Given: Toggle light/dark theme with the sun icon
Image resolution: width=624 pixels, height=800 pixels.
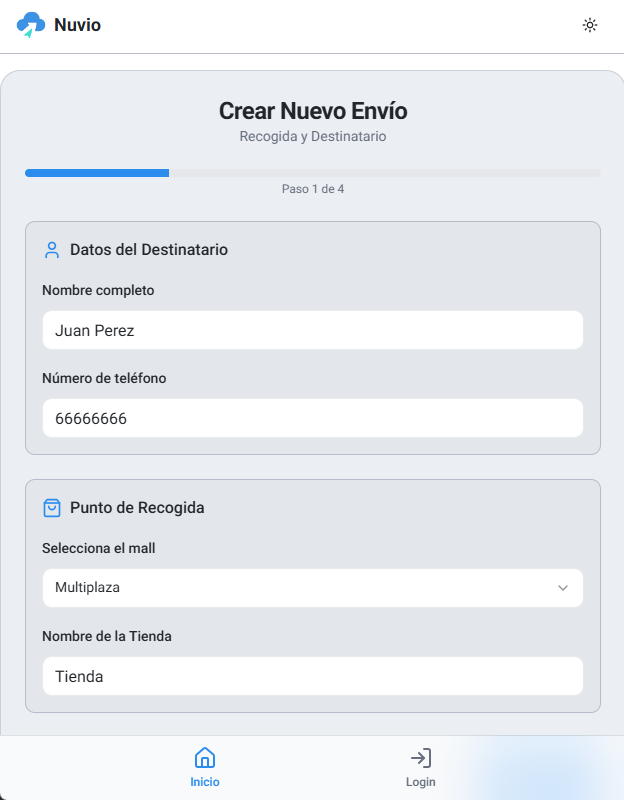Looking at the screenshot, I should 590,25.
